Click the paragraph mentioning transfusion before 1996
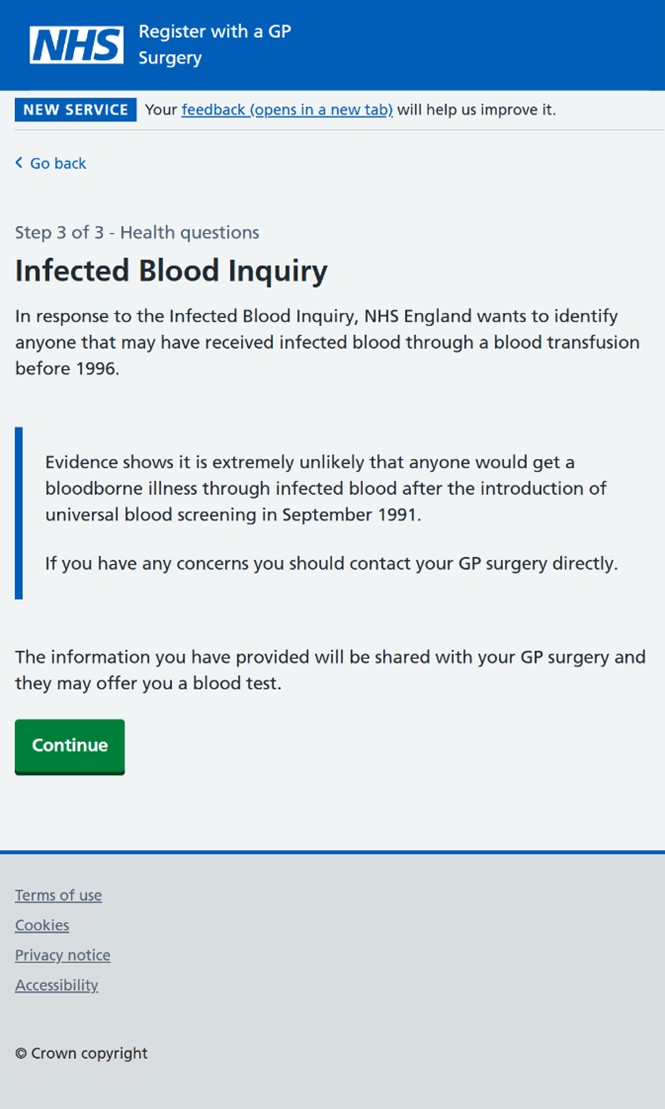Viewport: 665px width, 1109px height. (x=327, y=342)
